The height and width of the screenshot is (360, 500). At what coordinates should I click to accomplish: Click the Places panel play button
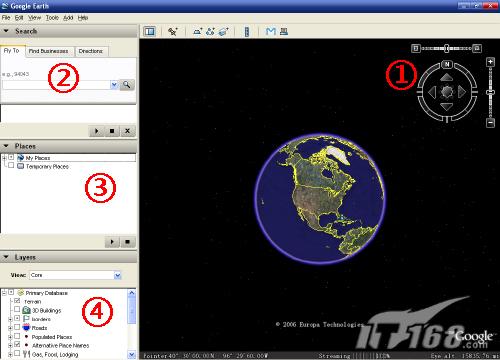[x=112, y=242]
